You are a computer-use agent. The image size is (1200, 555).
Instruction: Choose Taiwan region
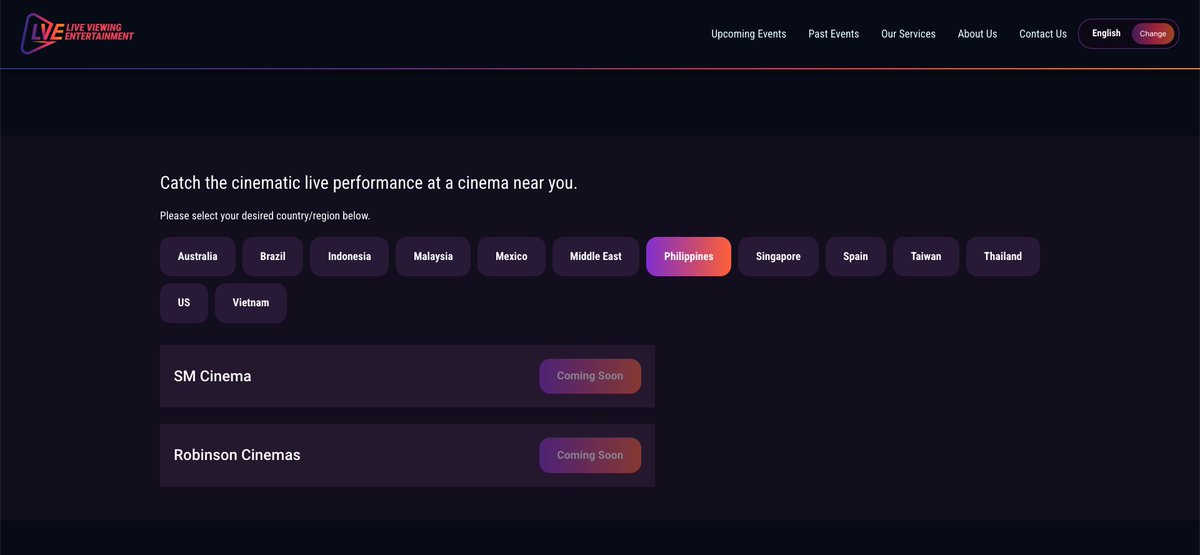pos(926,256)
